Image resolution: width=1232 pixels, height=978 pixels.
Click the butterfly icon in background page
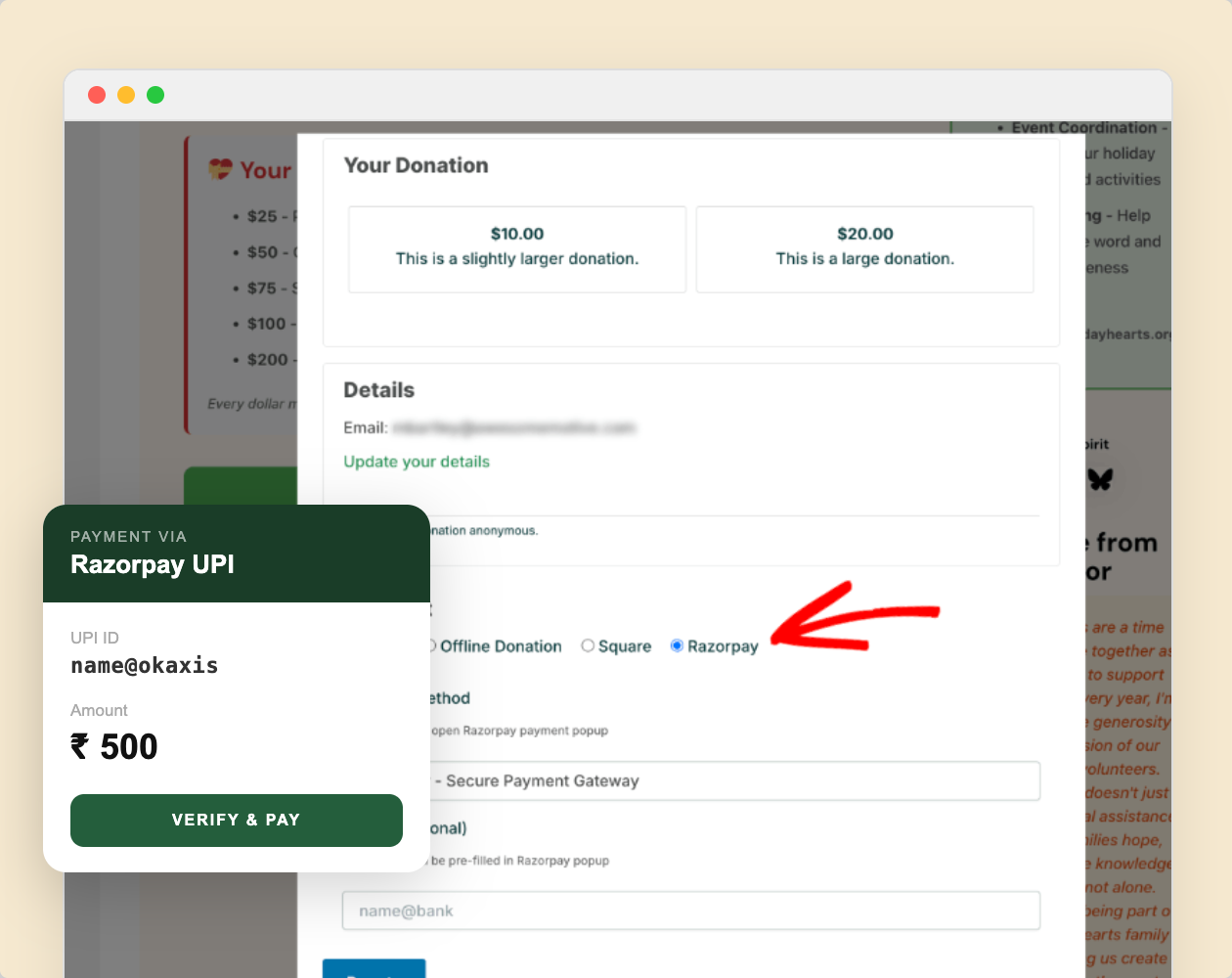pos(1101,479)
